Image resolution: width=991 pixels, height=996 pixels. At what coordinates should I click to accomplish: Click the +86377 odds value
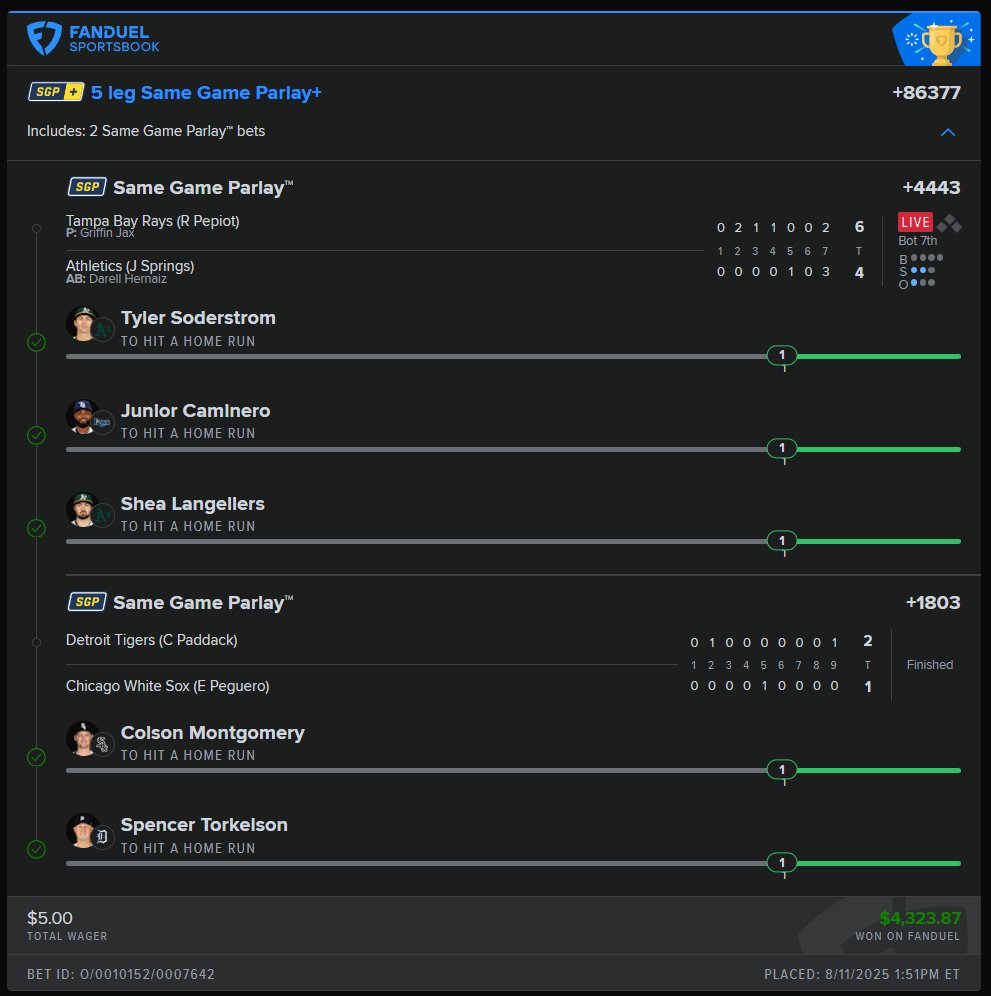pos(926,93)
